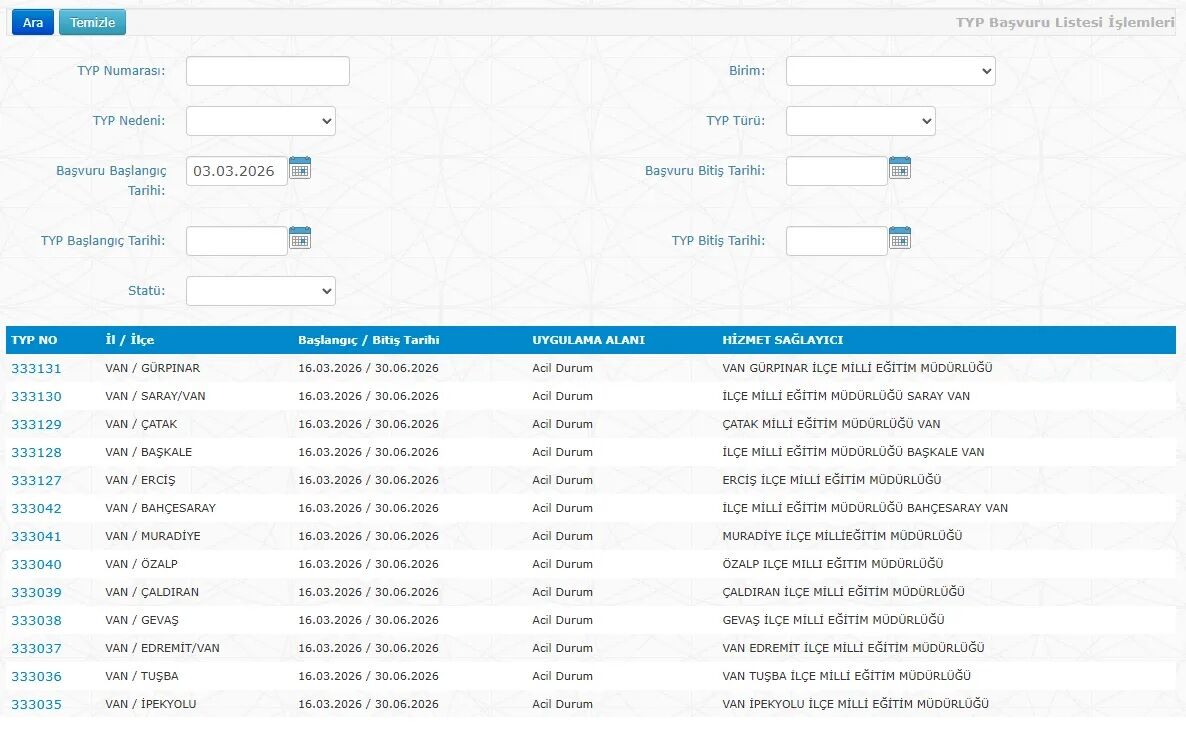Open the Statü dropdown list
The height and width of the screenshot is (732, 1186).
pos(260,291)
